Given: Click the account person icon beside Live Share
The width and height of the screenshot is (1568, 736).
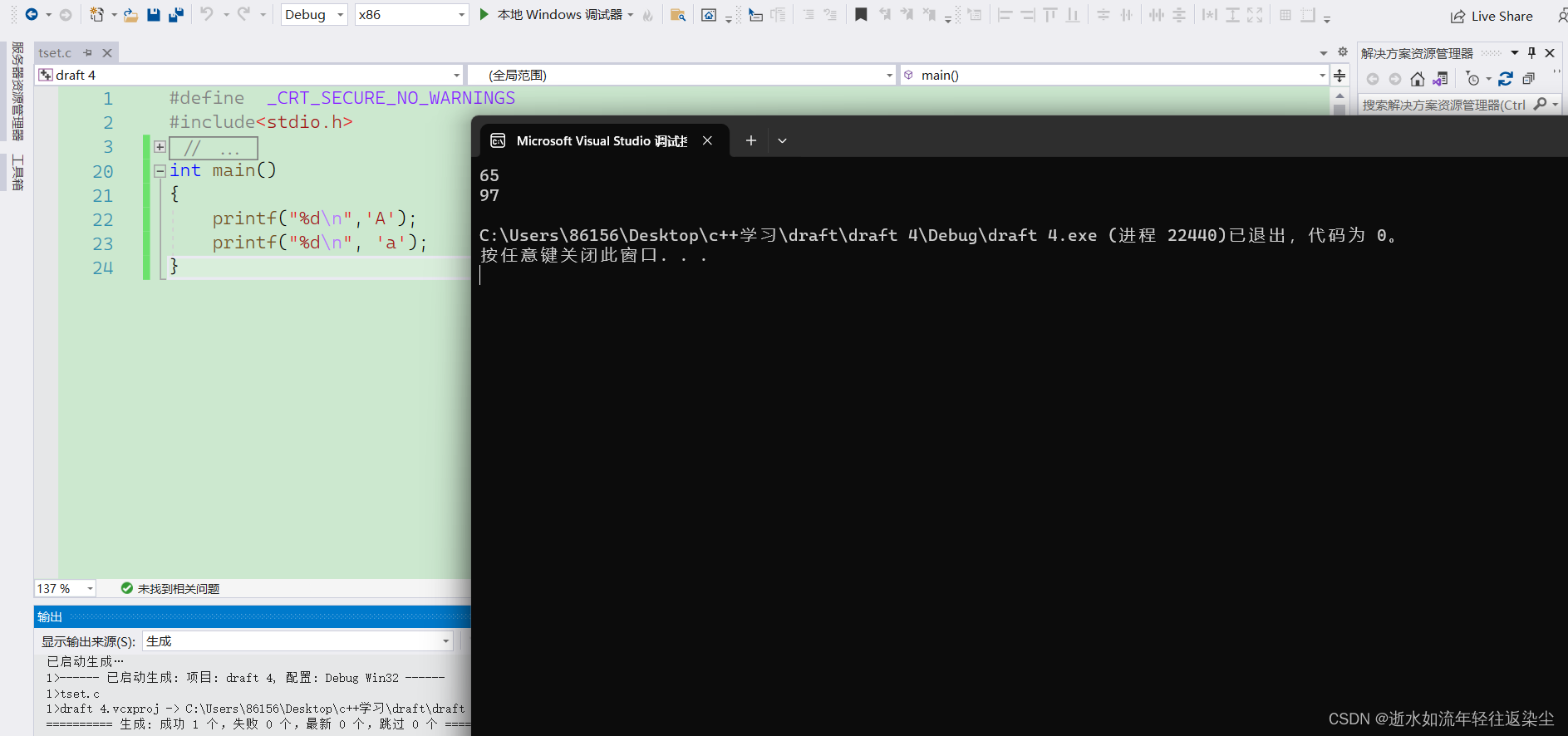Looking at the screenshot, I should pos(1561,16).
